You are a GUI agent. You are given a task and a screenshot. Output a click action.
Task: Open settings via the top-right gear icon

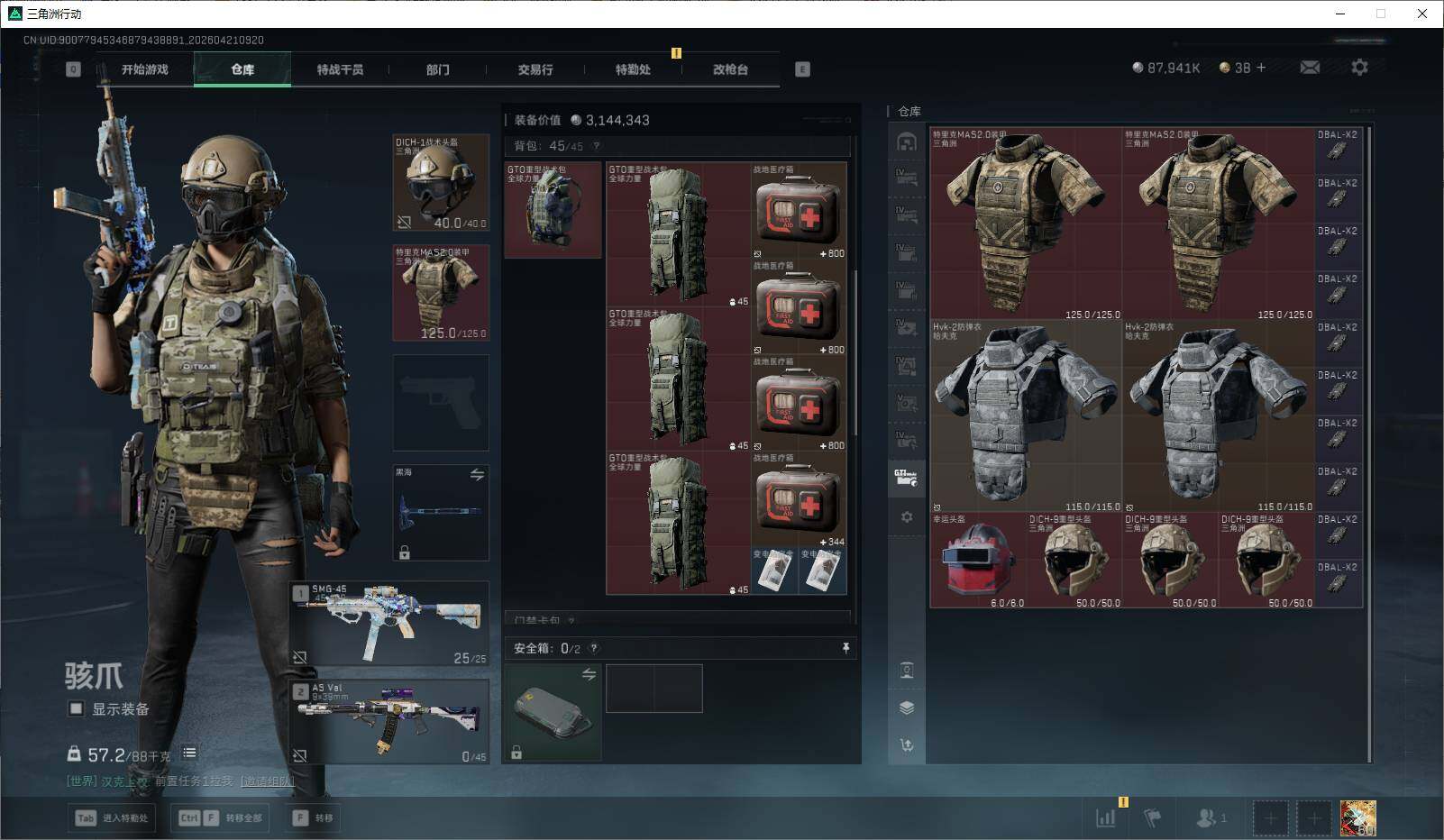click(1359, 68)
